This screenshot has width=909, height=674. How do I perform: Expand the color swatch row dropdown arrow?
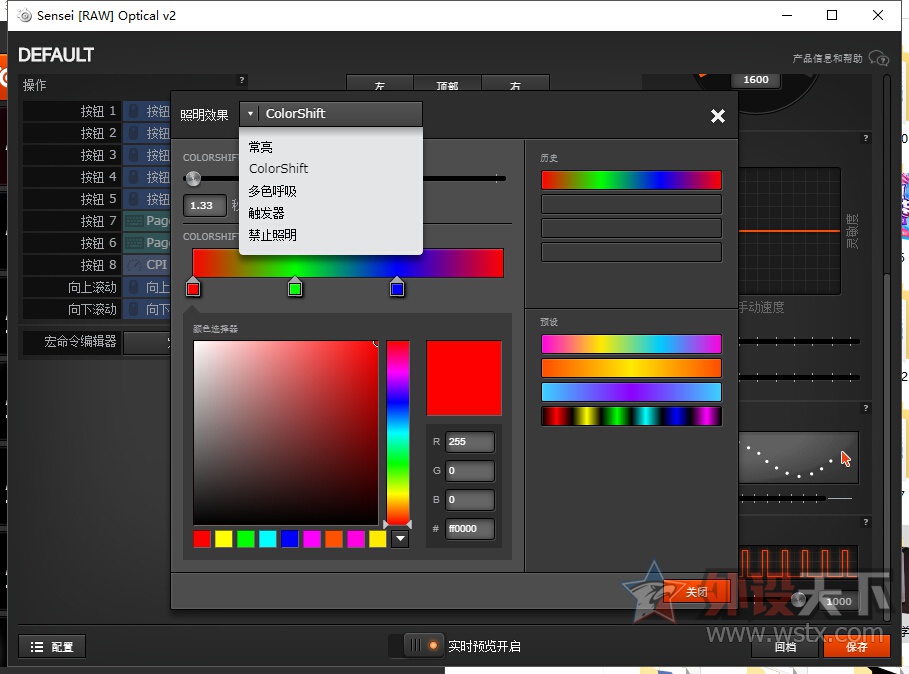[400, 538]
